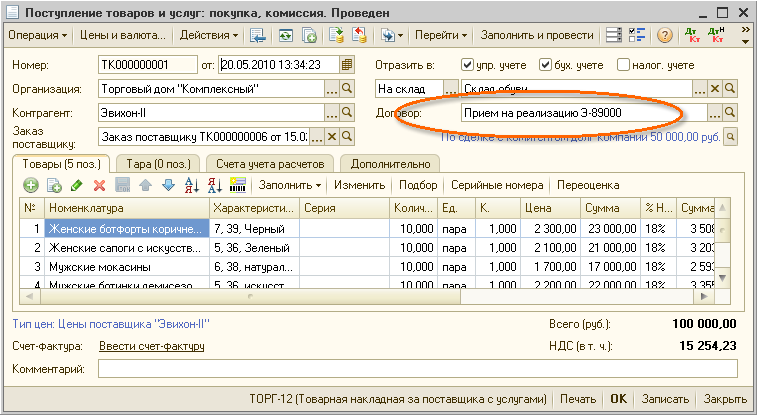The height and width of the screenshot is (415, 757).
Task: Click the checkbox list view icon
Action: click(x=637, y=35)
